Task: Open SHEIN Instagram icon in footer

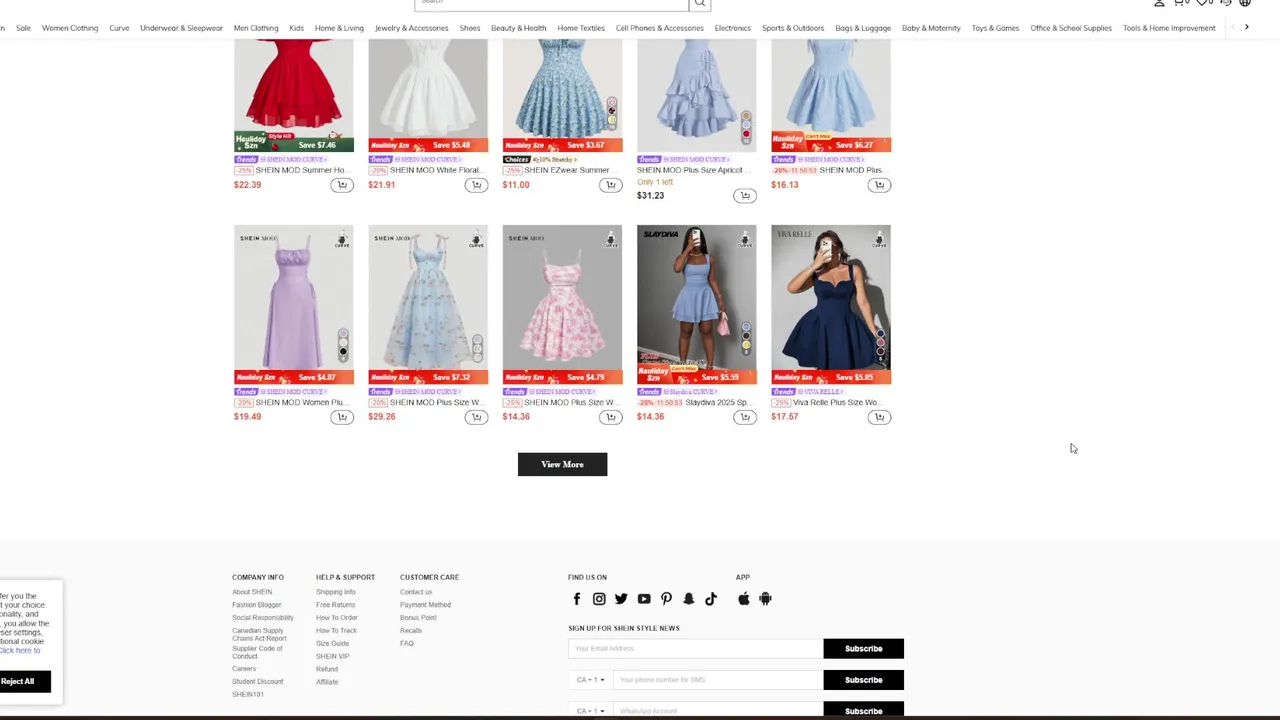Action: click(x=599, y=599)
